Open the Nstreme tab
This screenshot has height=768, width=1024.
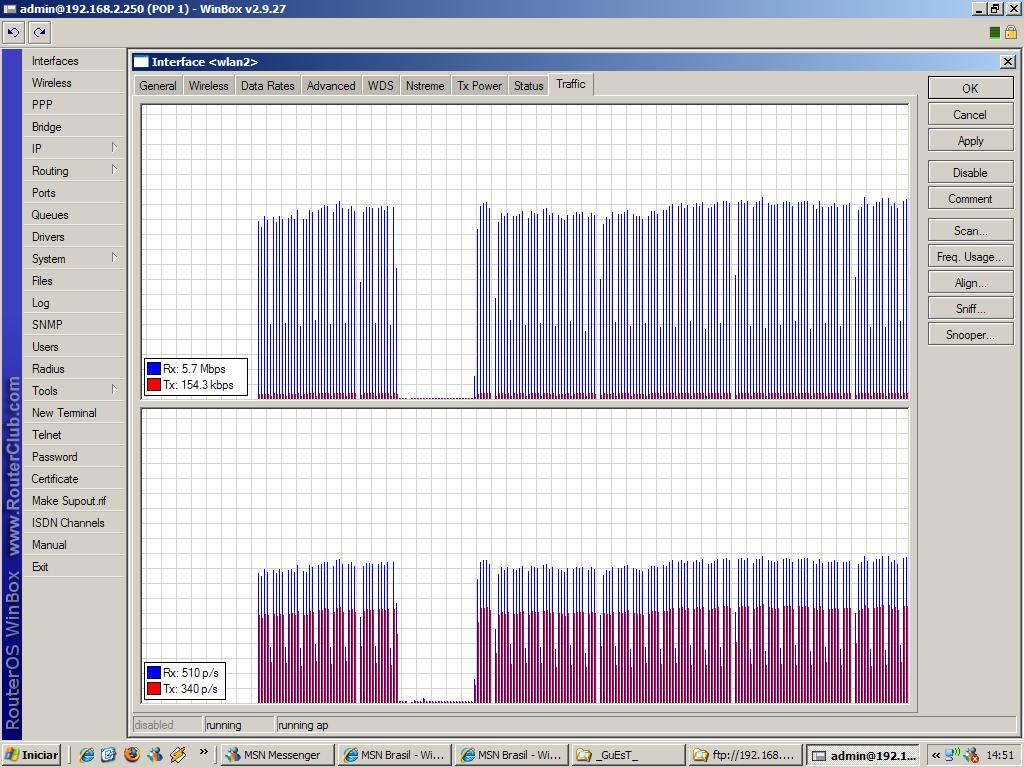(x=424, y=86)
